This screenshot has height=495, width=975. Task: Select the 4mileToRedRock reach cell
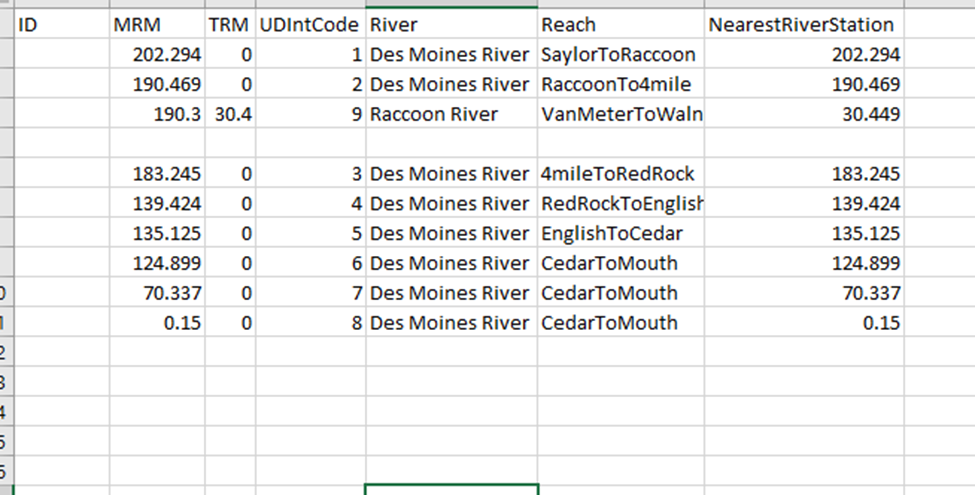point(621,173)
